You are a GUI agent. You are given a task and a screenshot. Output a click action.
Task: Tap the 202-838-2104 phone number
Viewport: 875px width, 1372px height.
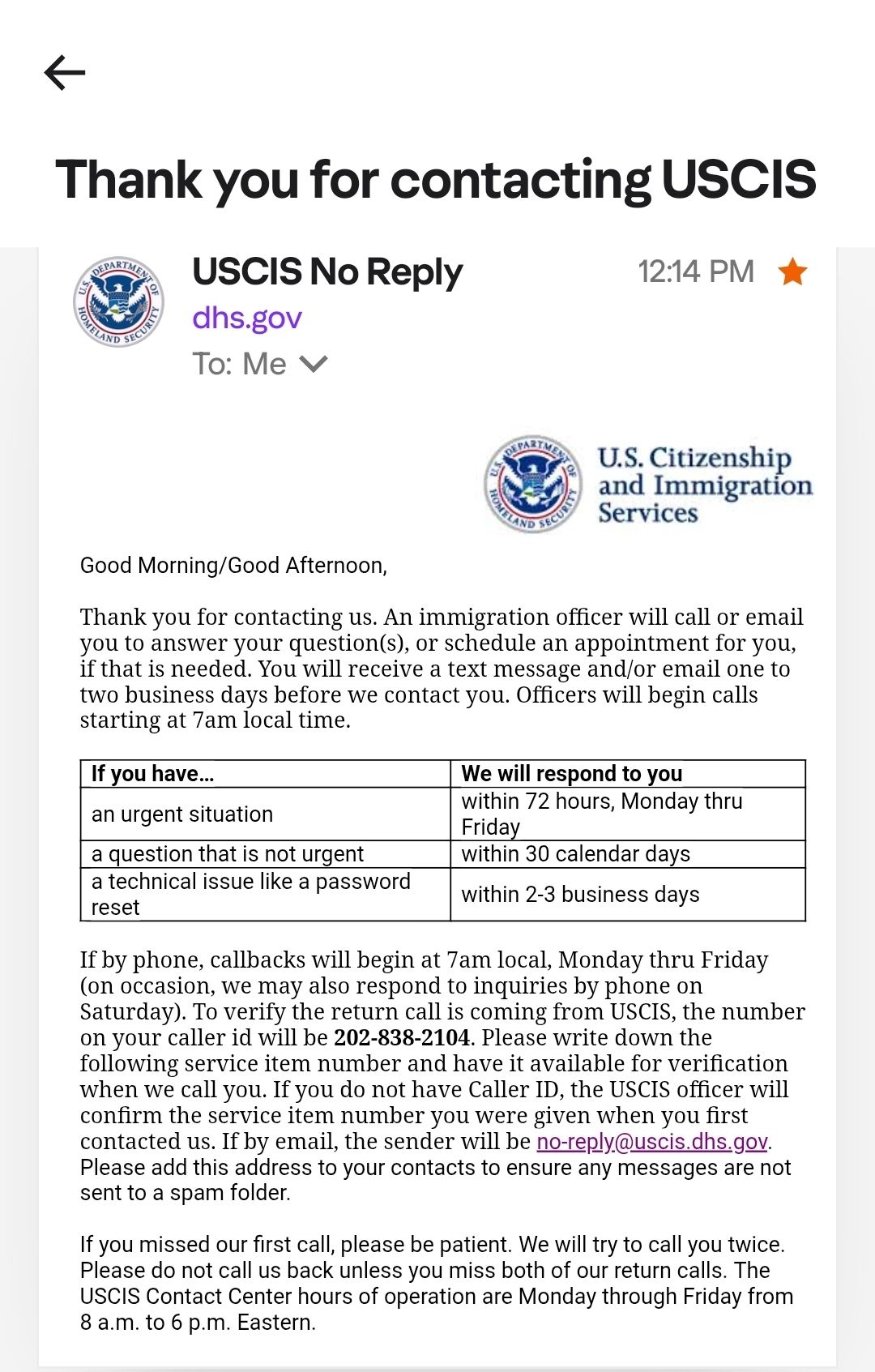click(x=402, y=1037)
